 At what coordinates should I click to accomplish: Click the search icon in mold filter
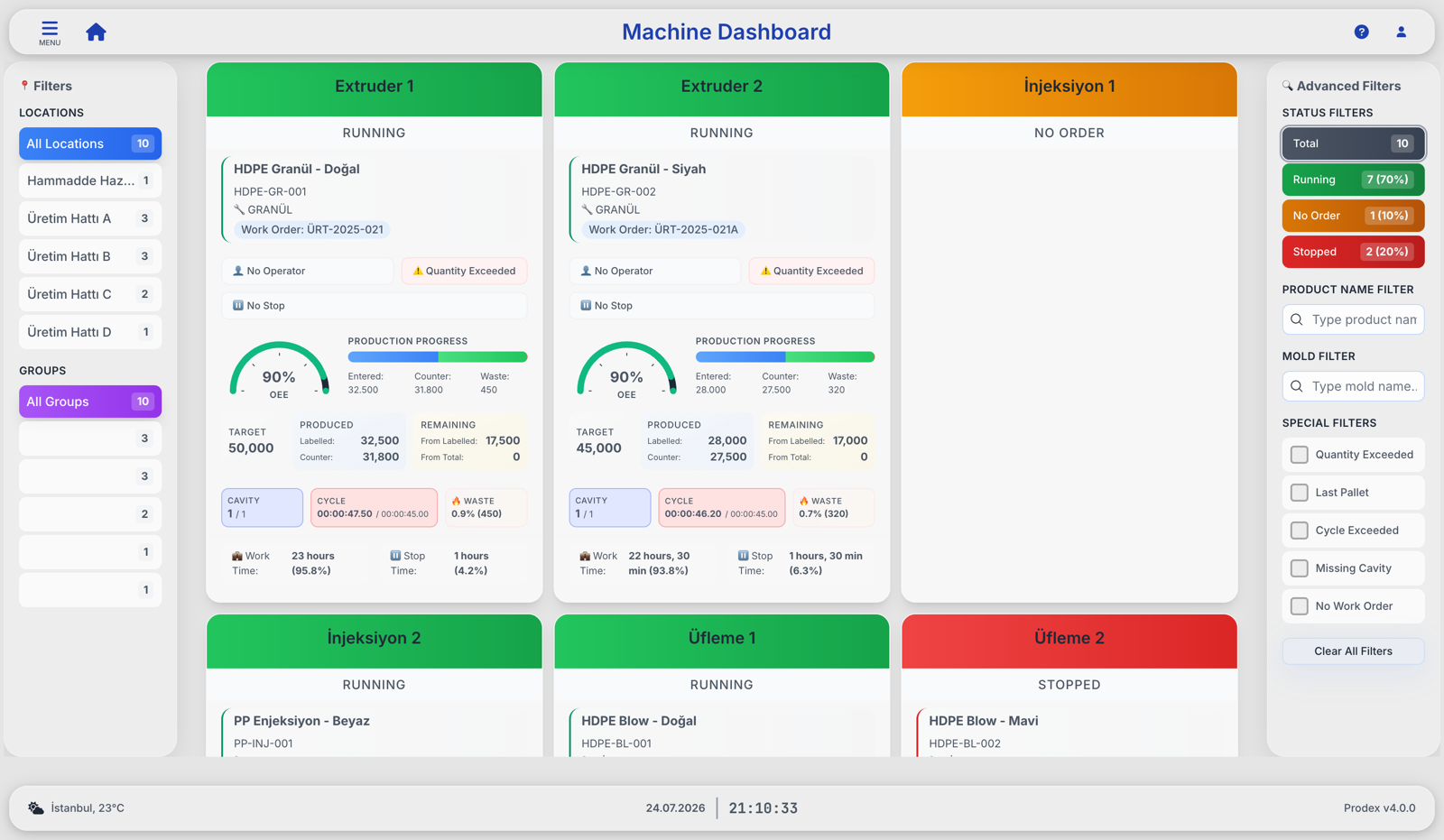1297,386
